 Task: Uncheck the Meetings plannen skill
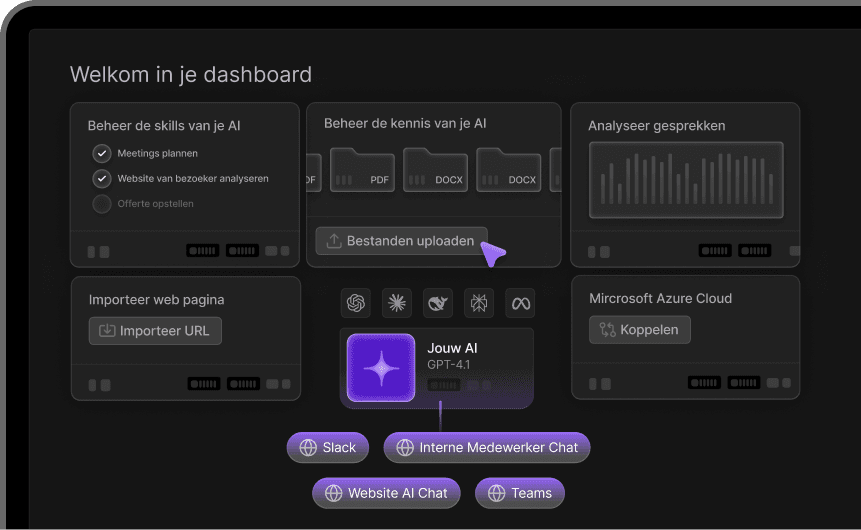click(102, 154)
